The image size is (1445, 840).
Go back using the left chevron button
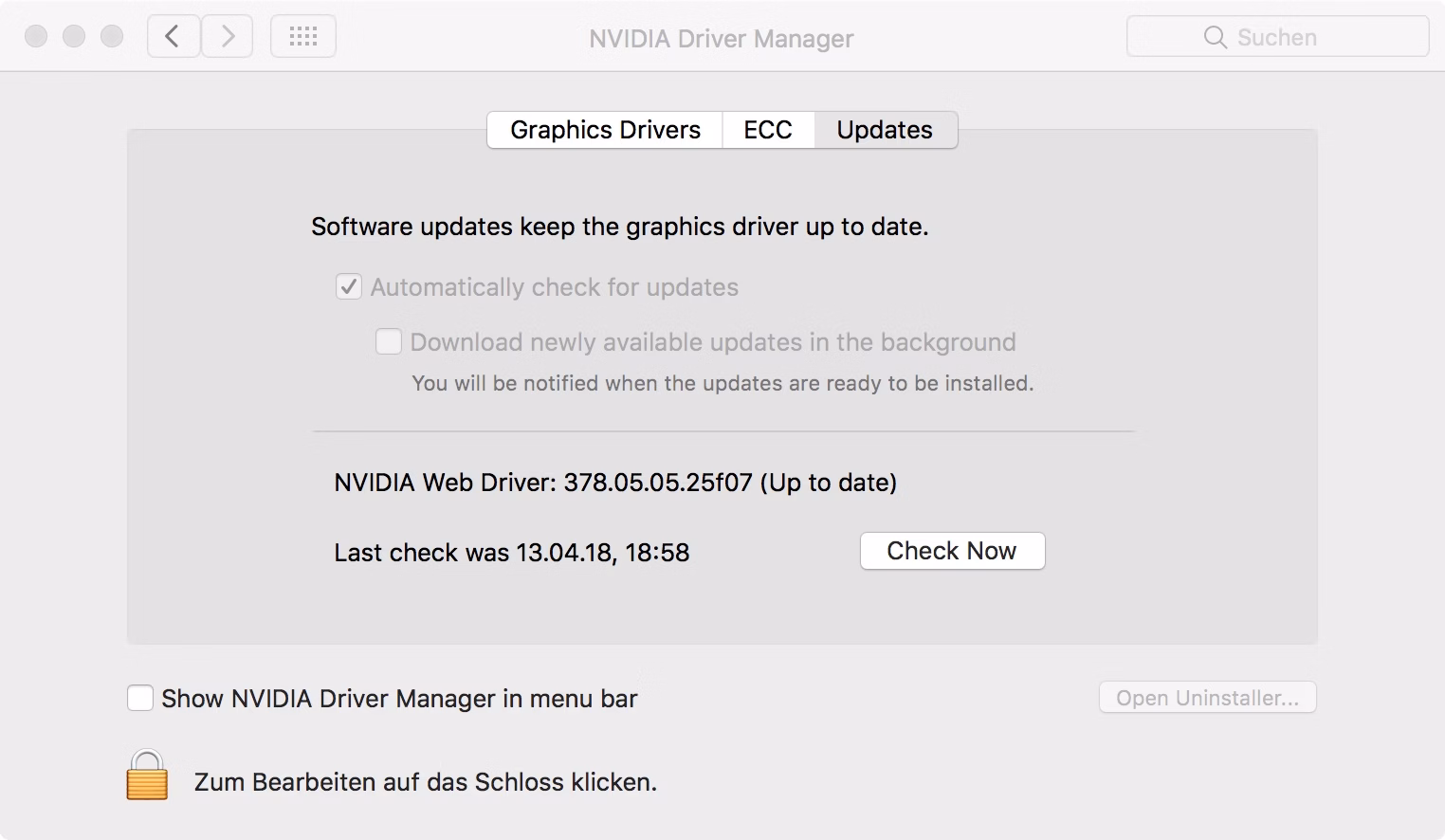click(173, 37)
